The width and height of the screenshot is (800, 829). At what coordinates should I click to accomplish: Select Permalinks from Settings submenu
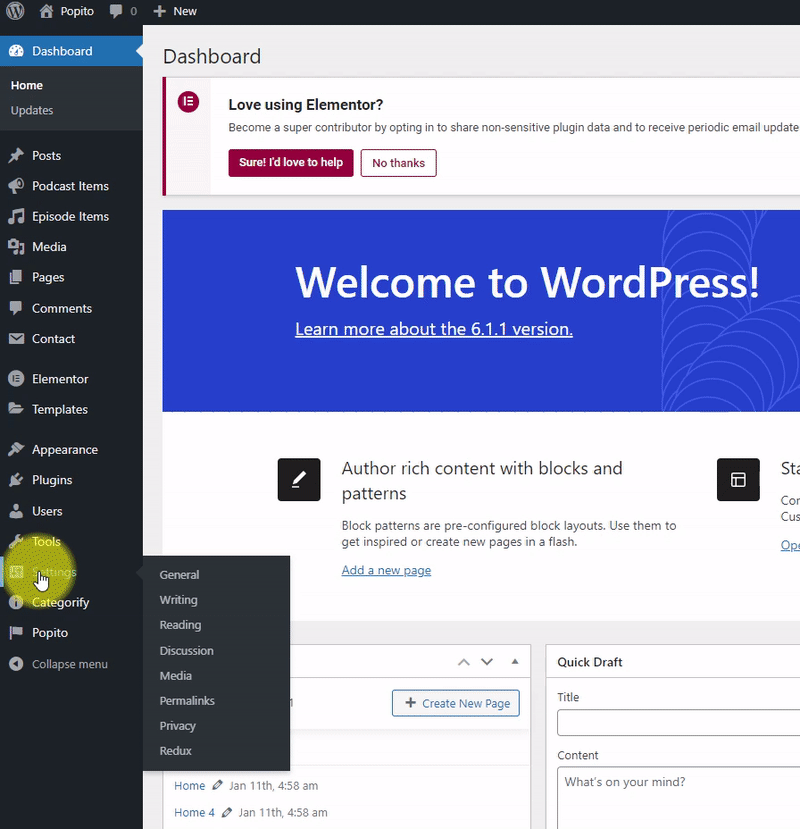[x=187, y=701]
